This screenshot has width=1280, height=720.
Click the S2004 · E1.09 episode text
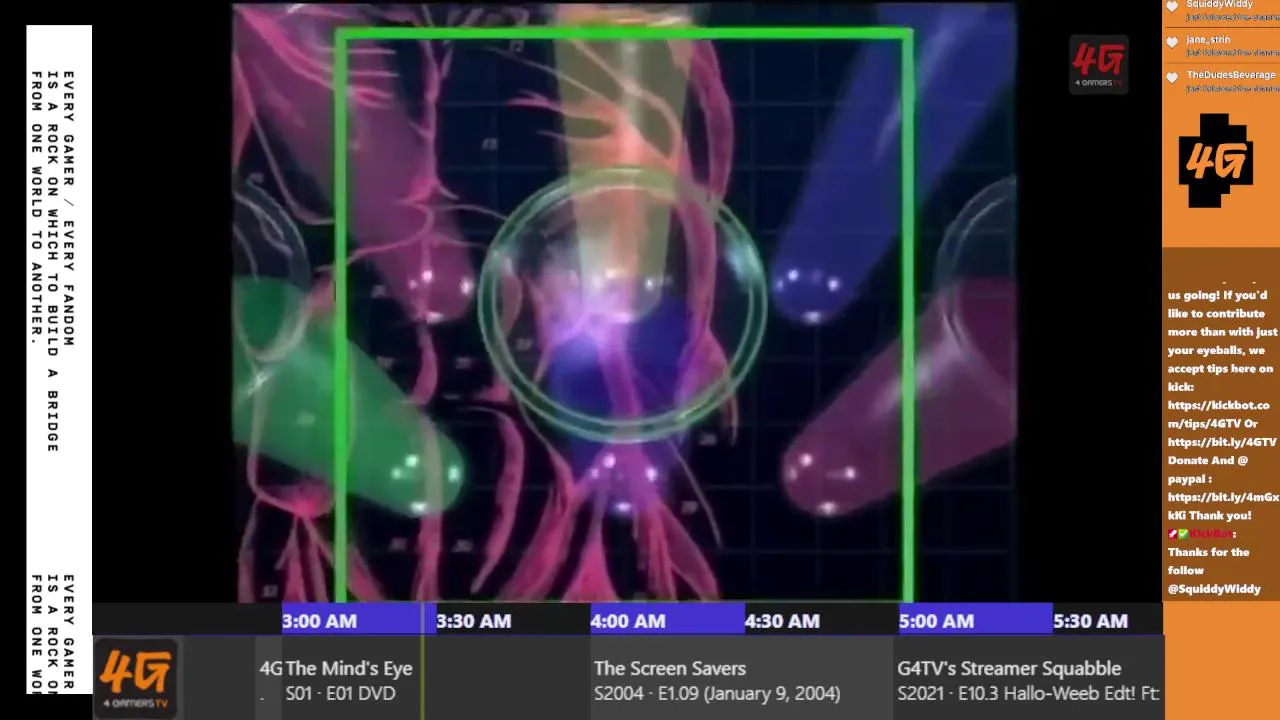(x=717, y=693)
